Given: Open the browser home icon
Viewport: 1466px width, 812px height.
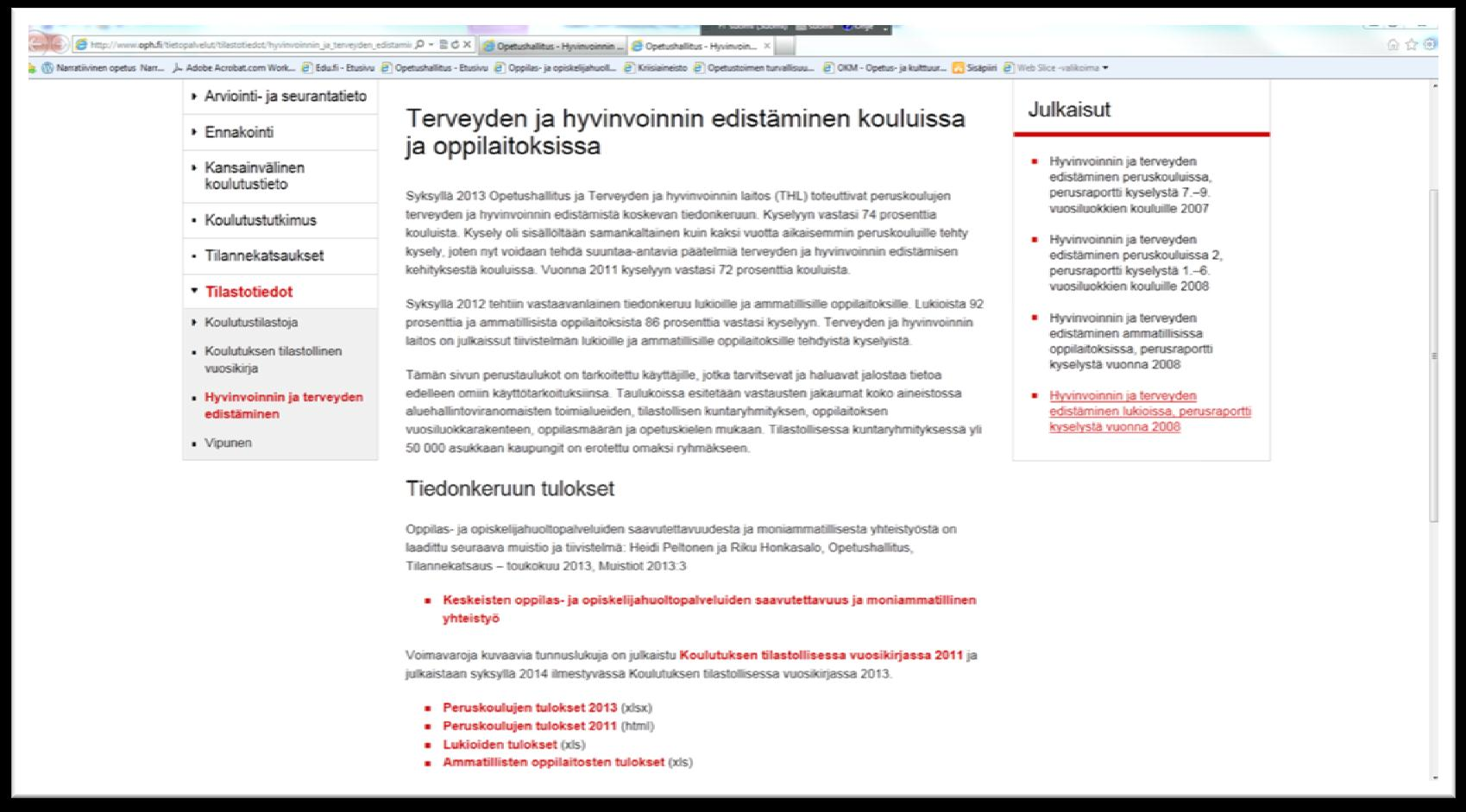Looking at the screenshot, I should pyautogui.click(x=1393, y=44).
